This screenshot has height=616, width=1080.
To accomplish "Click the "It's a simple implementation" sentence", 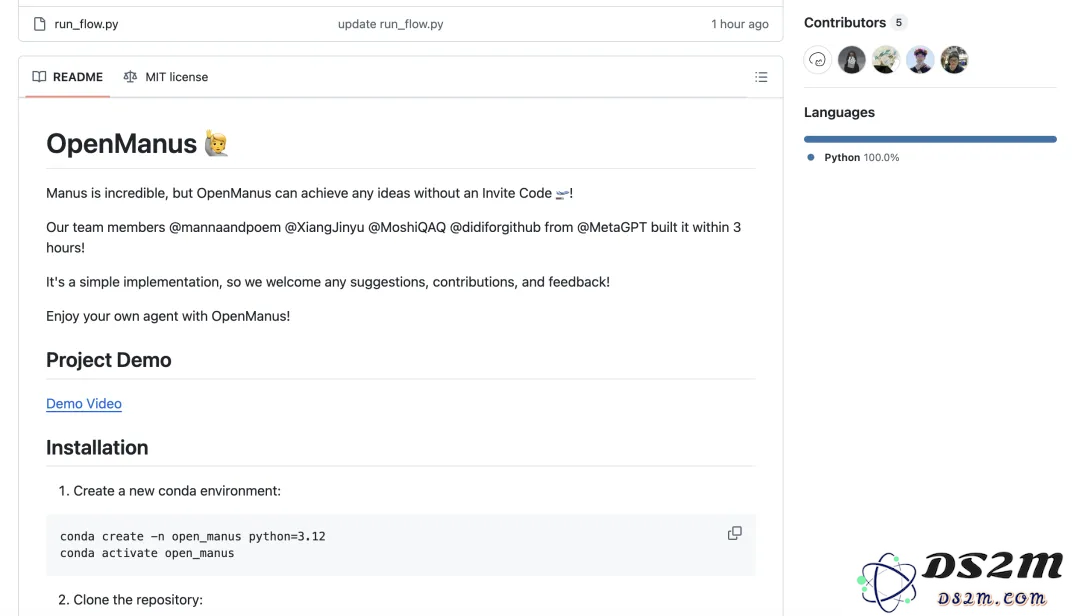I will click(x=328, y=282).
